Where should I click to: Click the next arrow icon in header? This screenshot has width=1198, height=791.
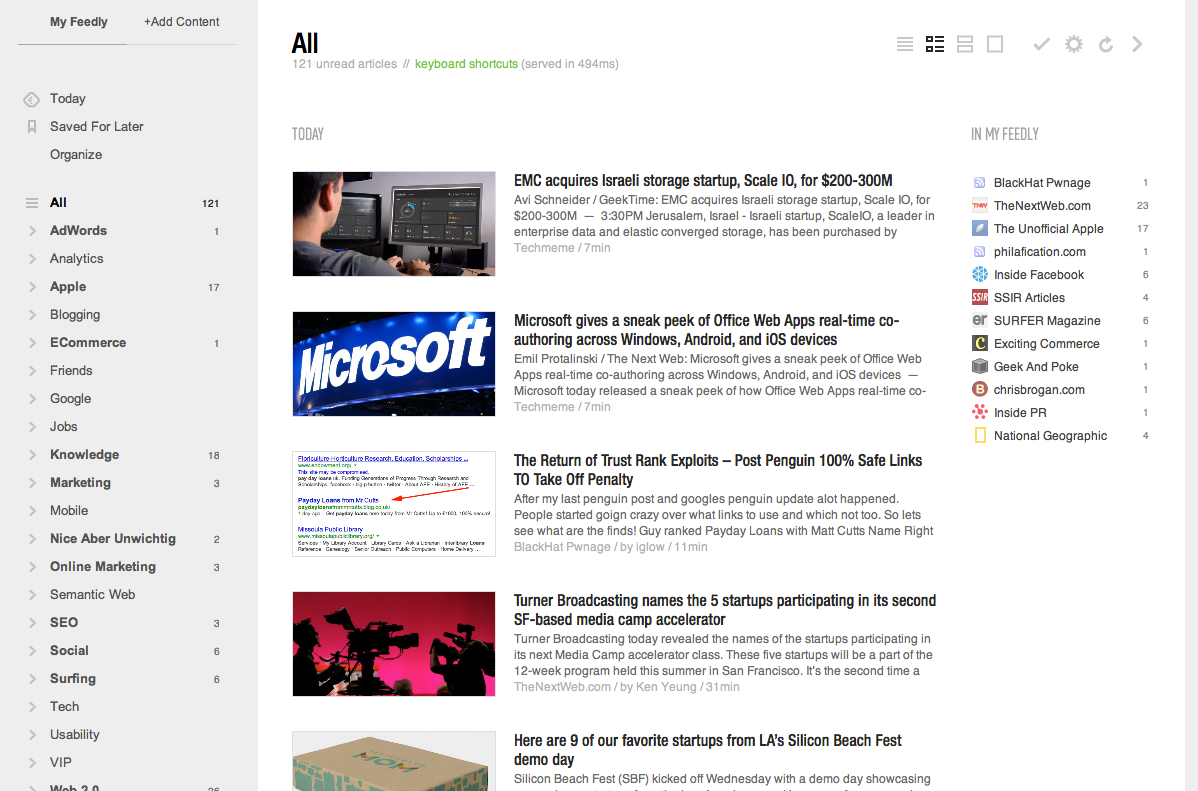click(1137, 44)
